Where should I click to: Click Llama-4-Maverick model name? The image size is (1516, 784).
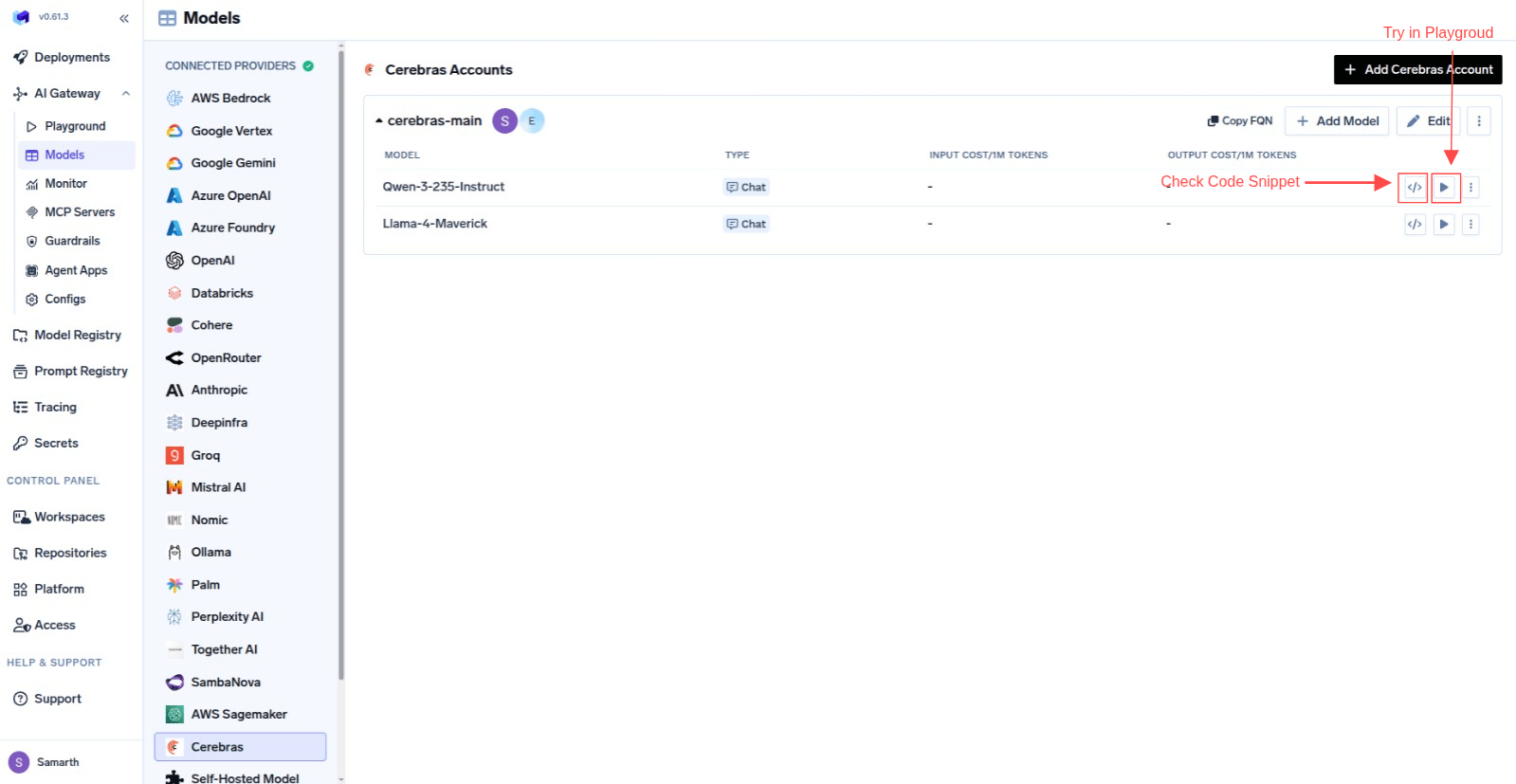pos(434,224)
